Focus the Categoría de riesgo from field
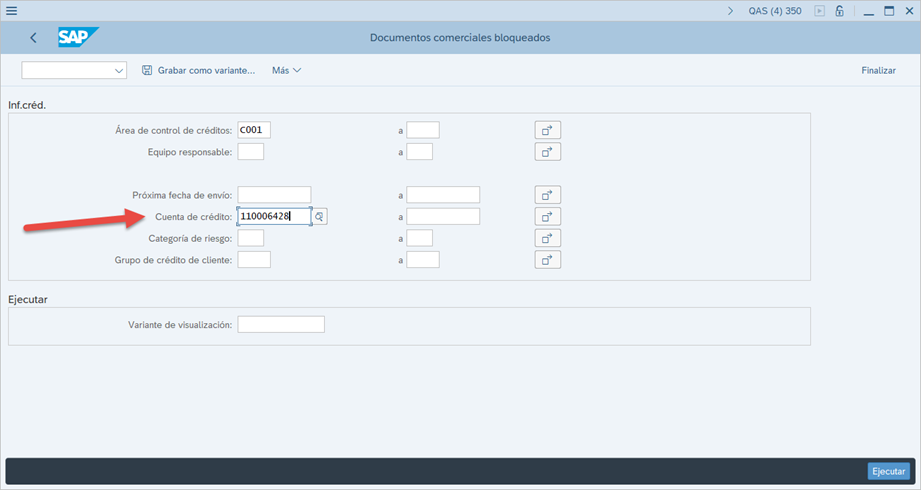Viewport: 921px width, 490px height. [250, 238]
